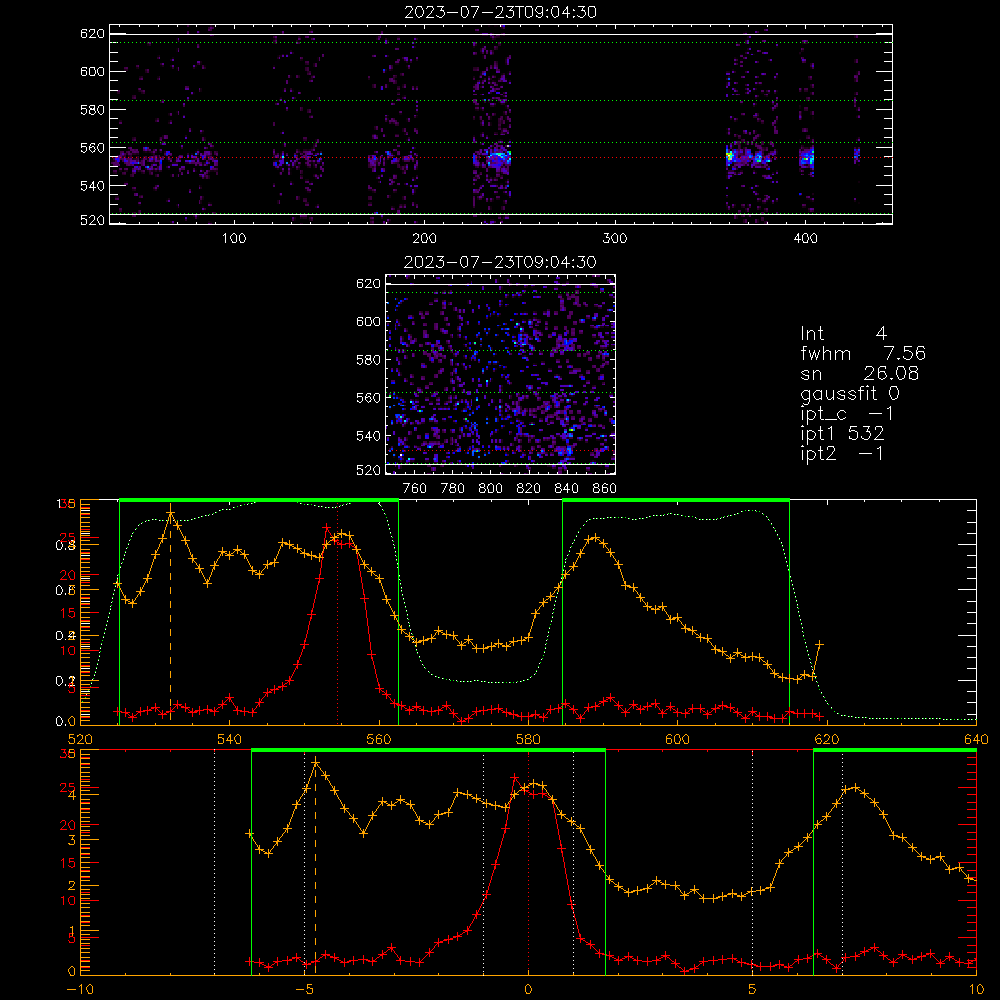Click the 'Int 4' readout text
This screenshot has height=1000, width=1000.
(844, 334)
